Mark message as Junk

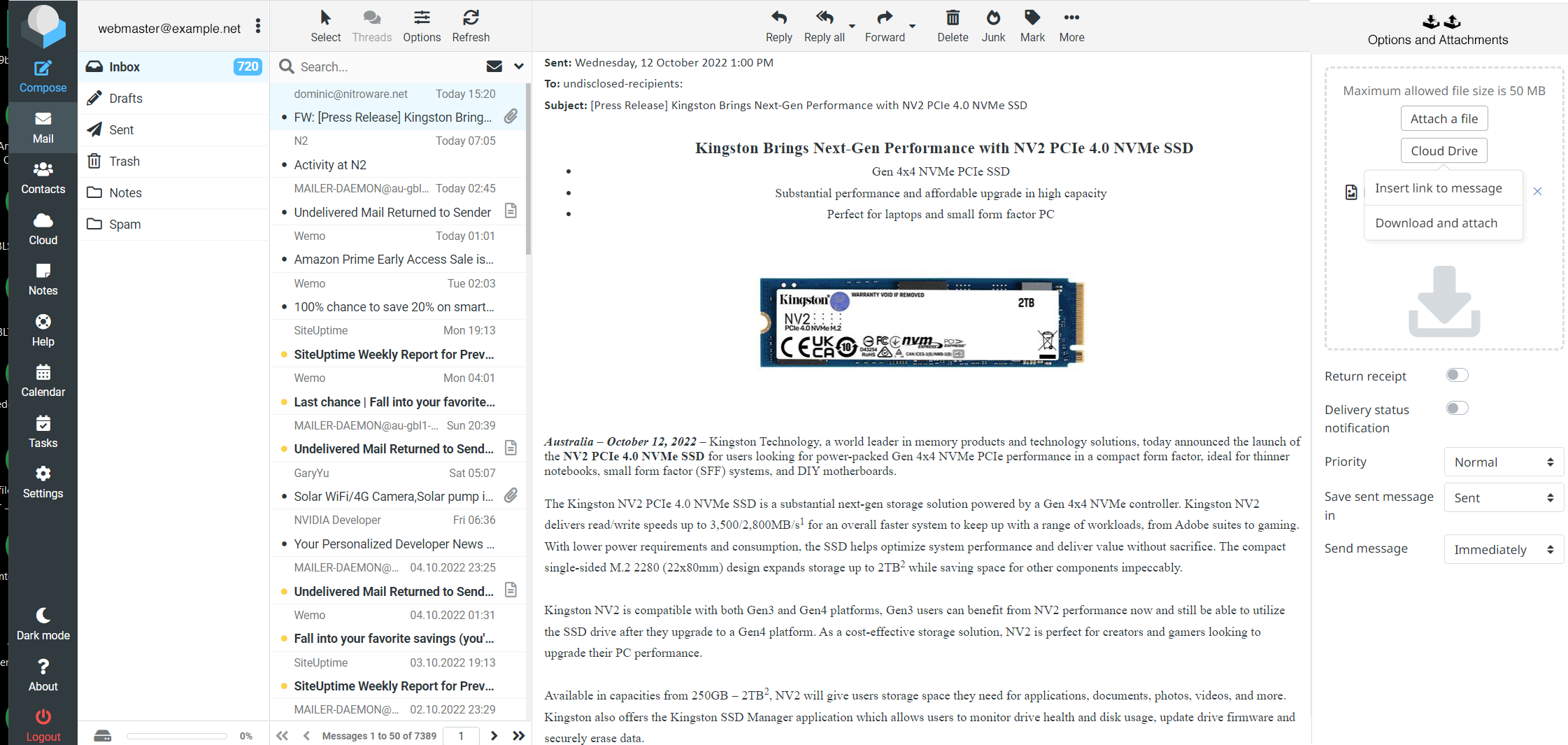pyautogui.click(x=993, y=27)
